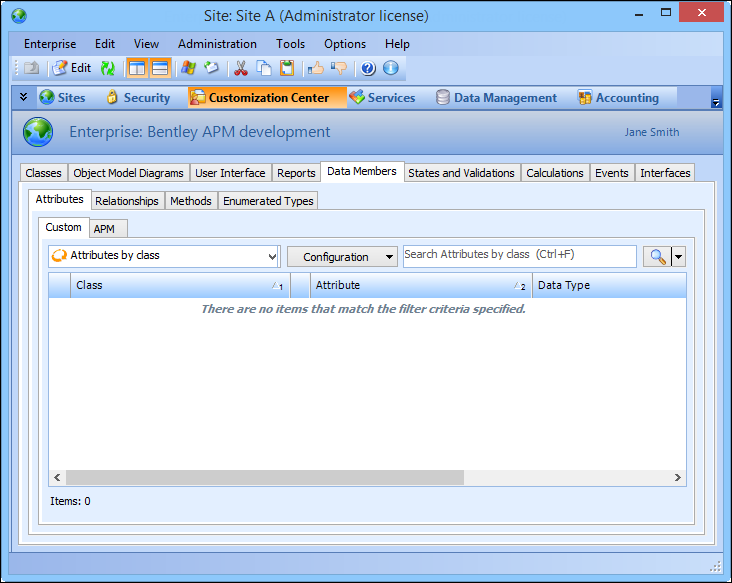The height and width of the screenshot is (583, 732).
Task: Click the Cut scissors icon
Action: click(241, 68)
